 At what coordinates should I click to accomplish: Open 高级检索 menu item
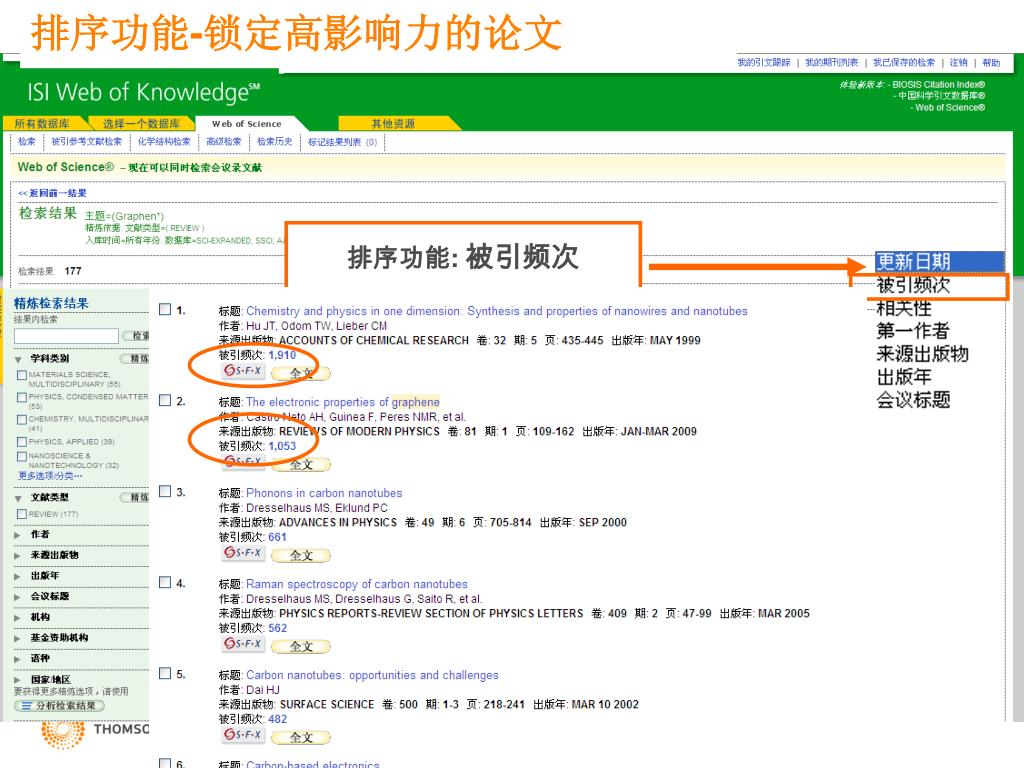(x=223, y=142)
